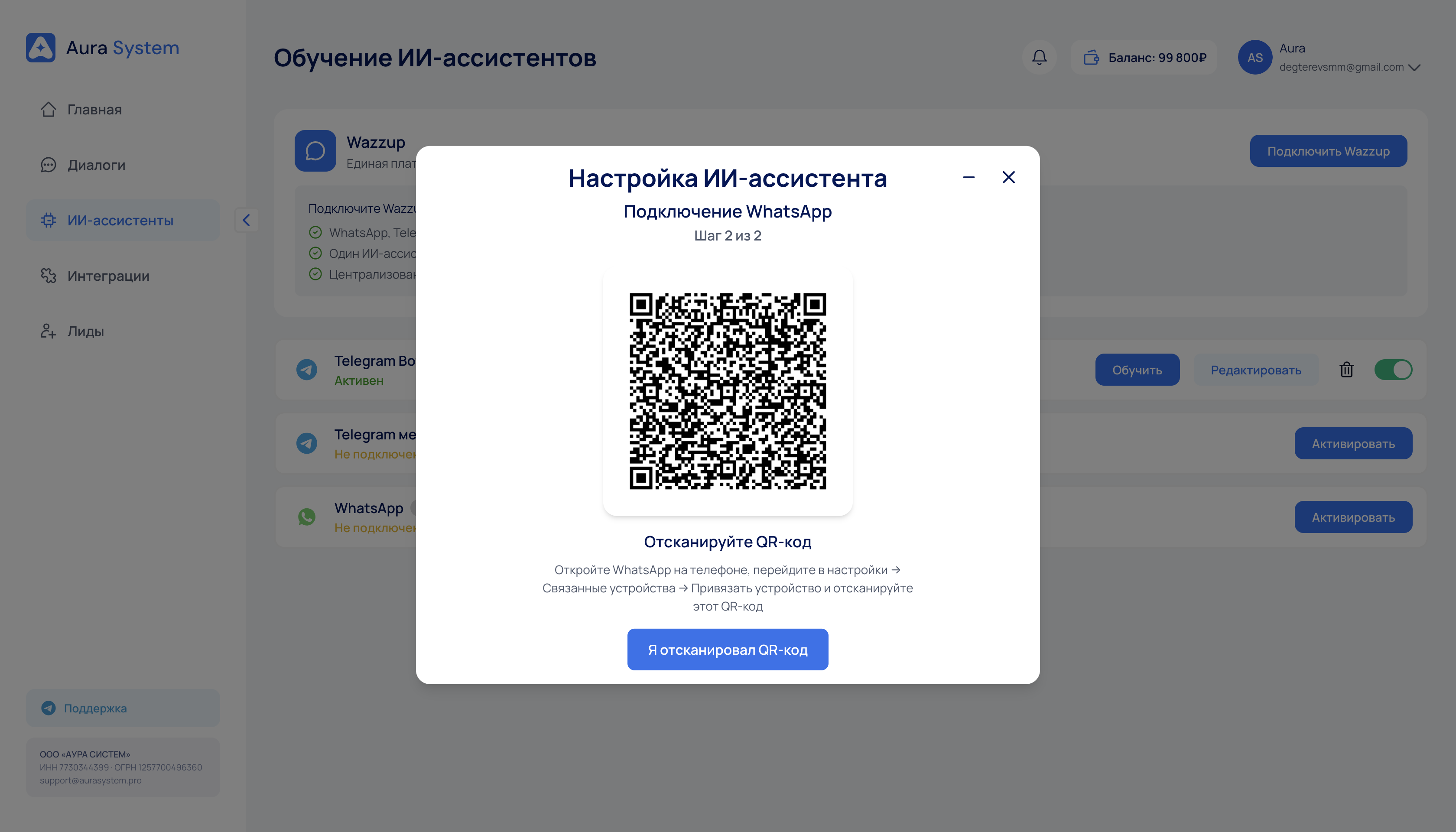Click the trash icon for Telegram Bot

(x=1346, y=370)
